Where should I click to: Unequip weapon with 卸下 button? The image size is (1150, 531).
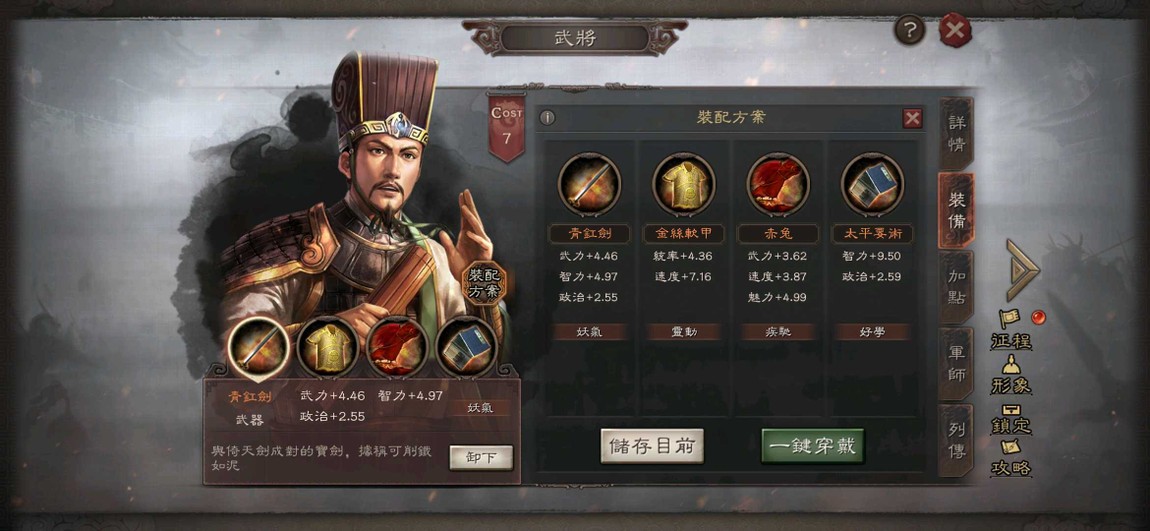point(481,458)
